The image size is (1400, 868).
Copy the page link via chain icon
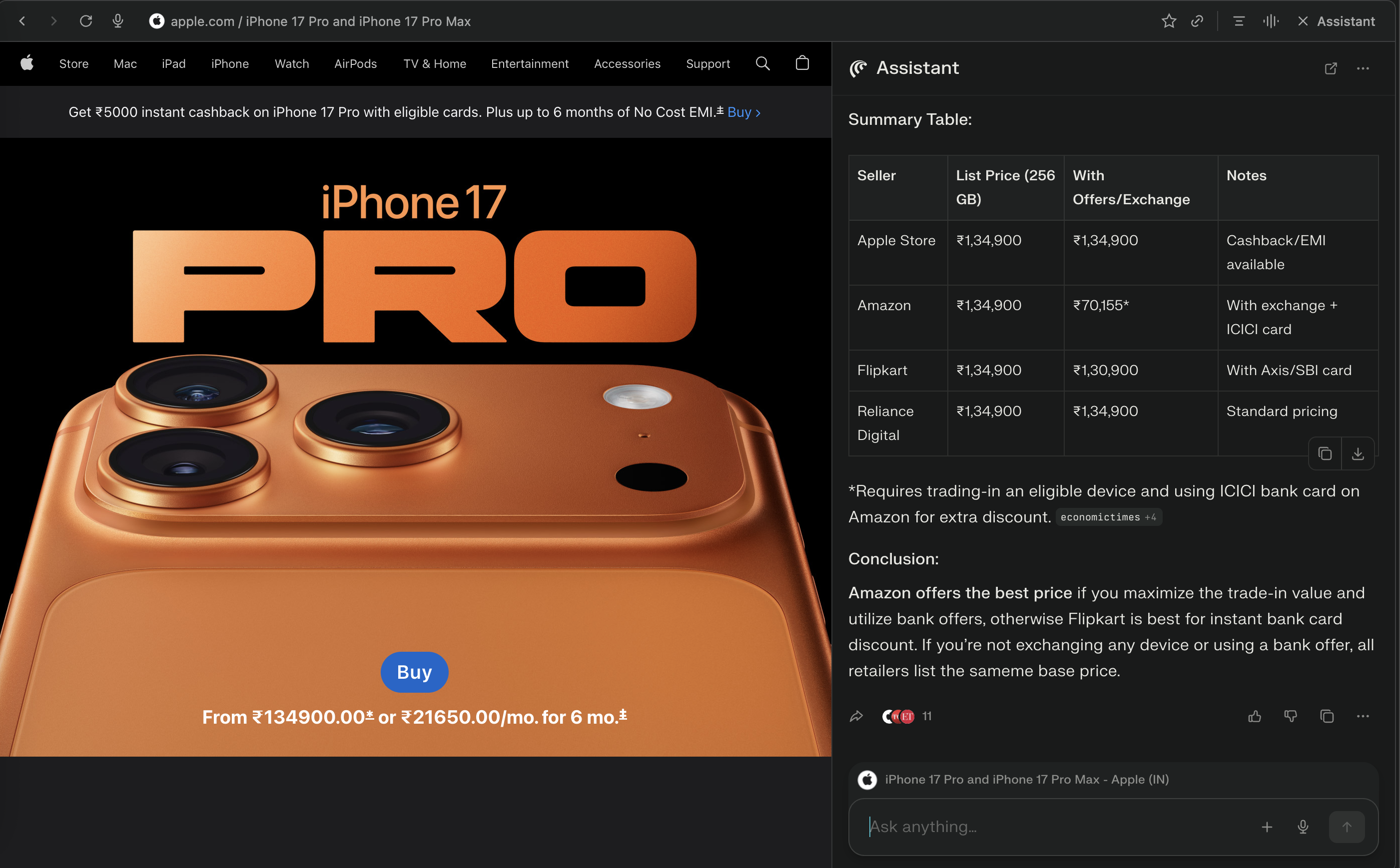click(1197, 21)
